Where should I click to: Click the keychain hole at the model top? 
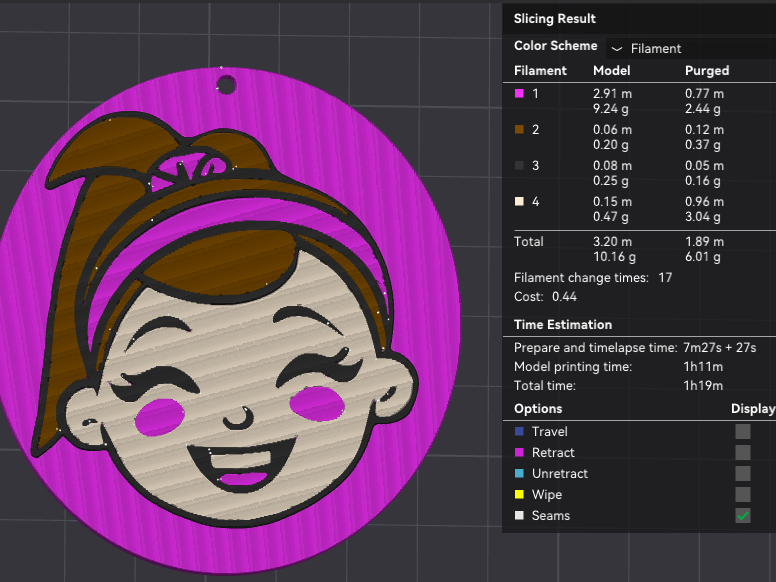[226, 85]
